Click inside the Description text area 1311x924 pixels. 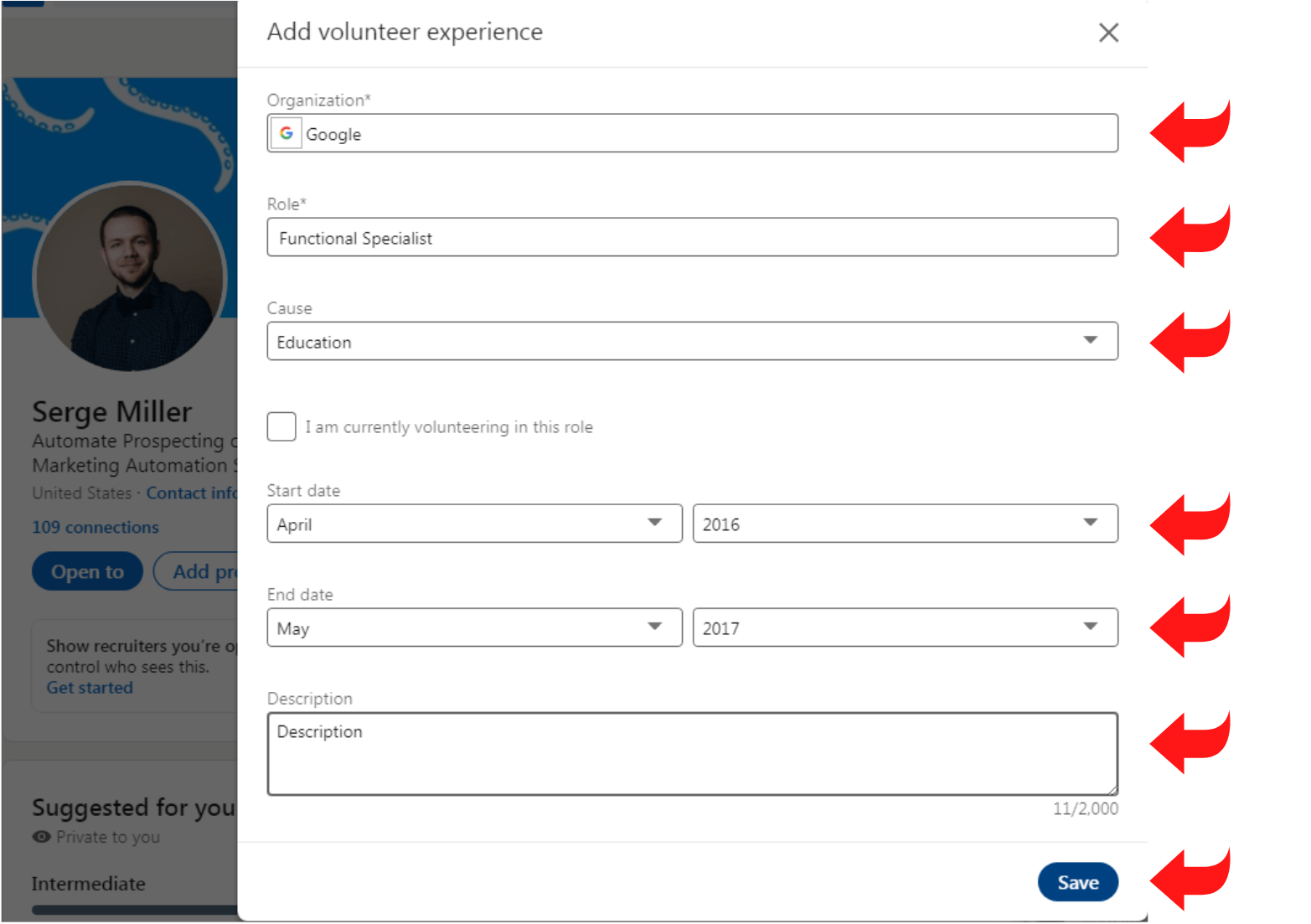[692, 753]
